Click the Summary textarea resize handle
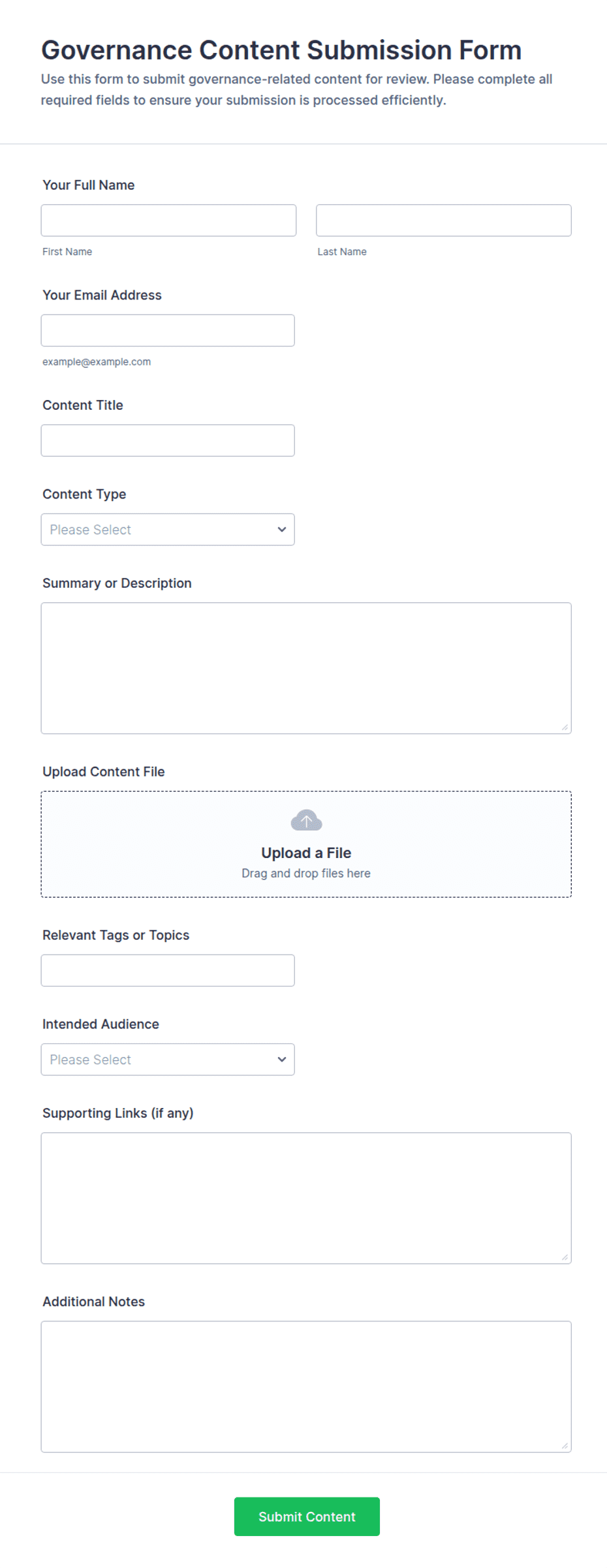This screenshot has height=1568, width=607. (565, 727)
